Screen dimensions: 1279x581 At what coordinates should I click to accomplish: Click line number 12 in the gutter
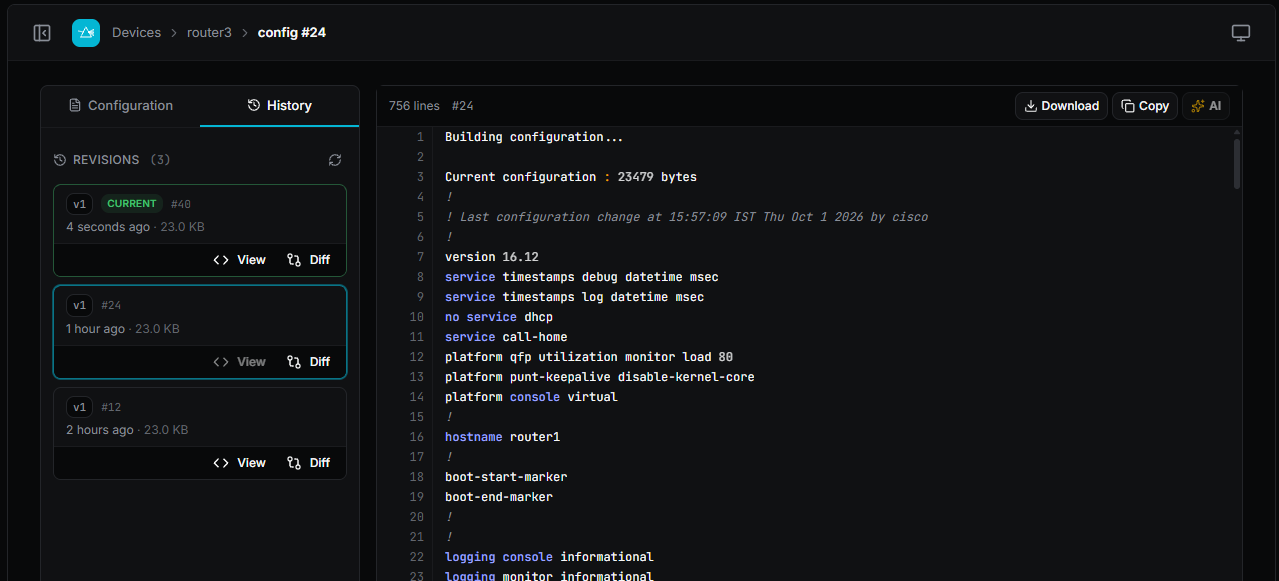417,357
